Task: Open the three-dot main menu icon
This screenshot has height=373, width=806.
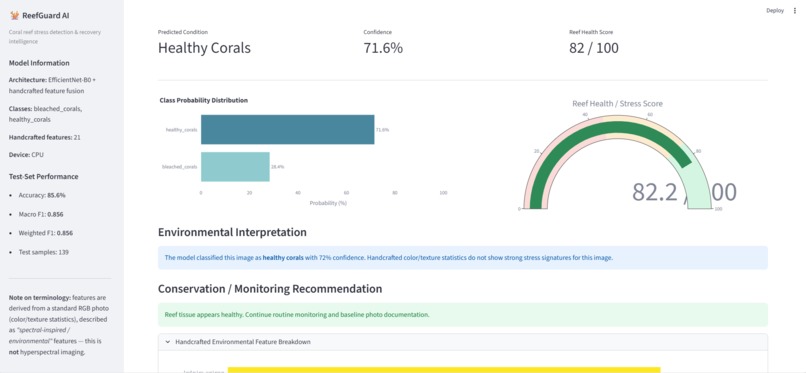Action: pyautogui.click(x=795, y=10)
